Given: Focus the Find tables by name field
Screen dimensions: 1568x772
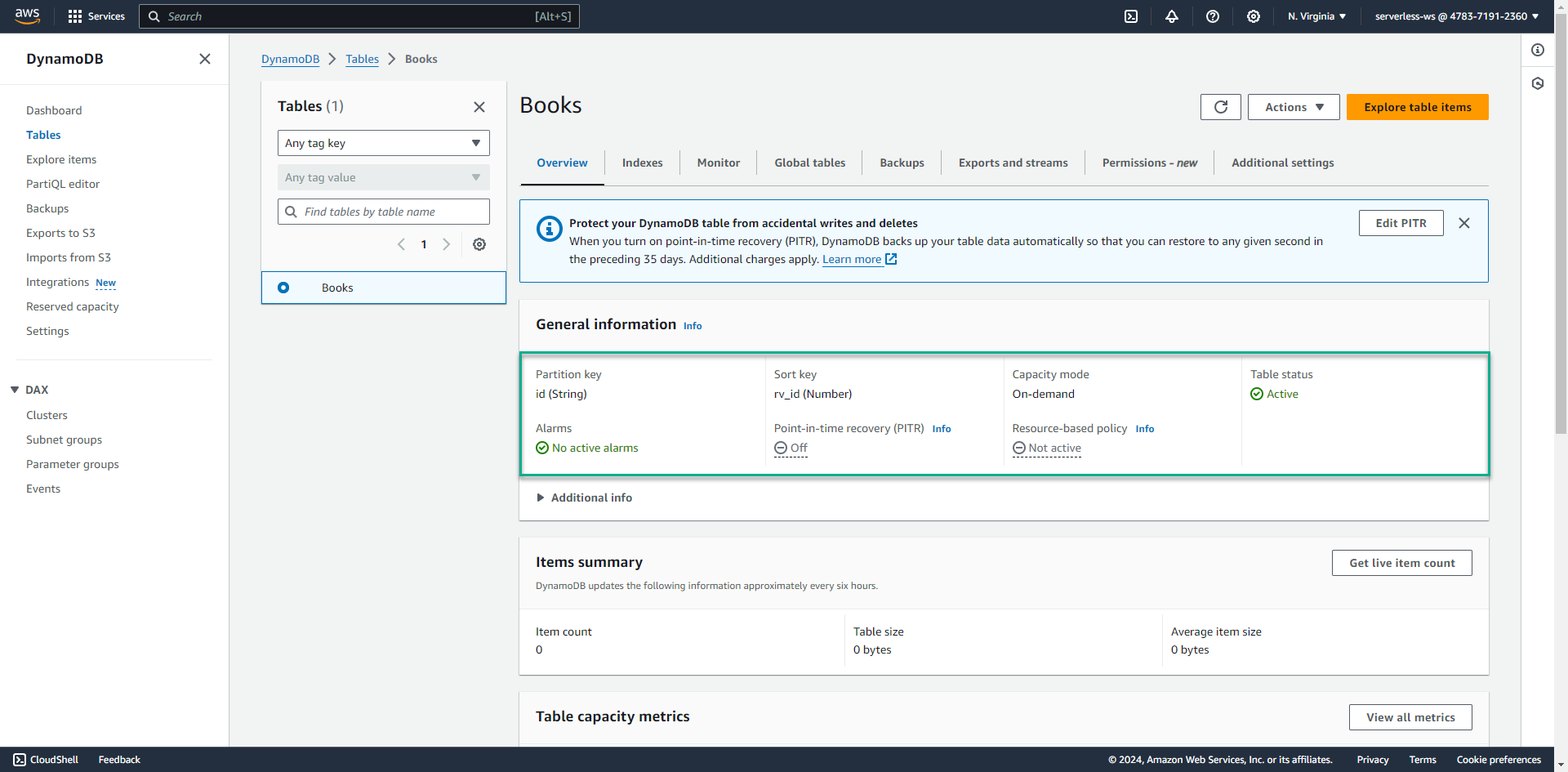Looking at the screenshot, I should coord(384,212).
